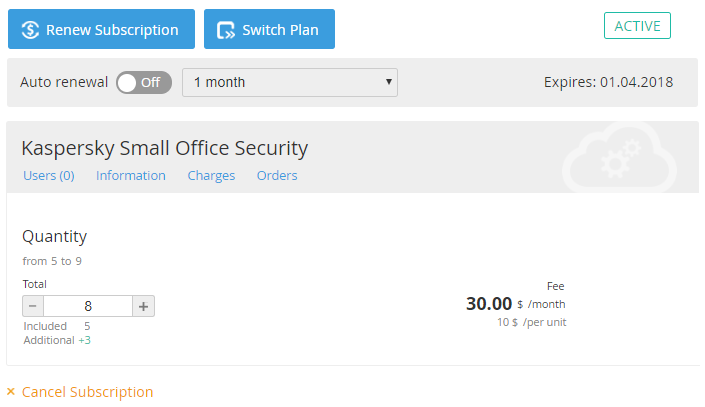Open the 1 month period dropdown
The width and height of the screenshot is (705, 407).
pyautogui.click(x=290, y=82)
